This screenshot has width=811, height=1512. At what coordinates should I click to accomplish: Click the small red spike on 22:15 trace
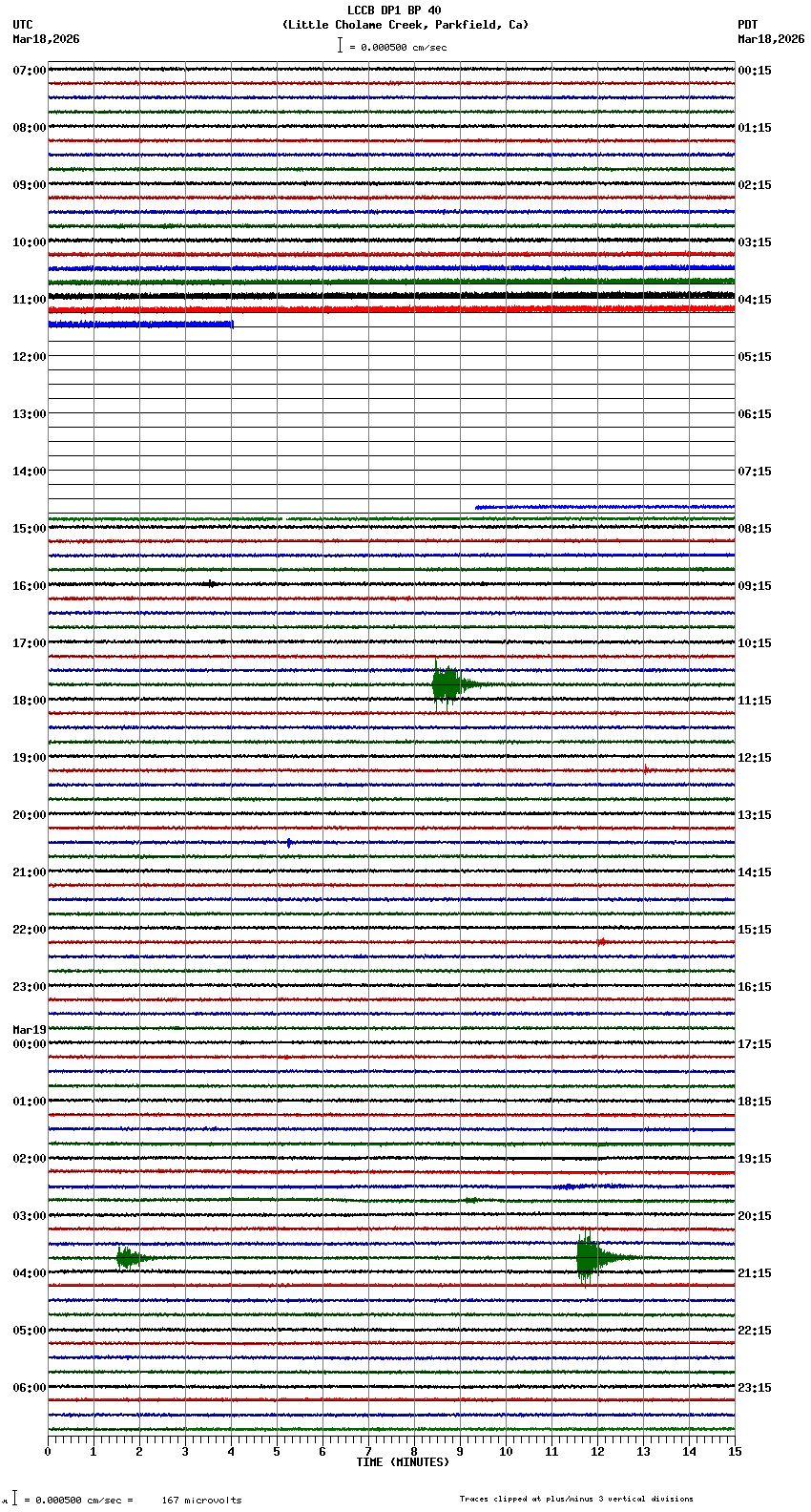coord(601,942)
